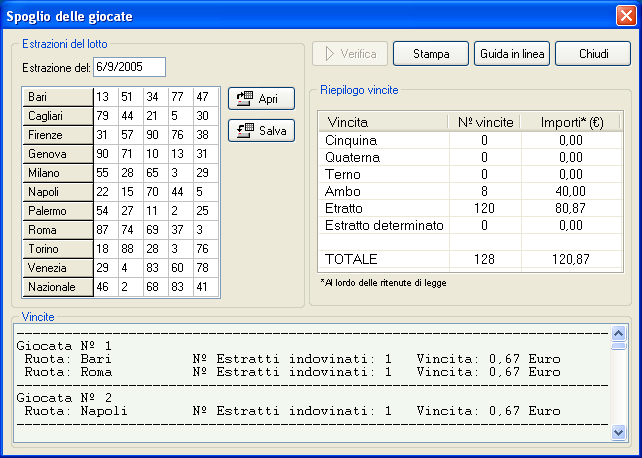Click cell 57 in Firenze row
The image size is (642, 458).
coord(131,135)
